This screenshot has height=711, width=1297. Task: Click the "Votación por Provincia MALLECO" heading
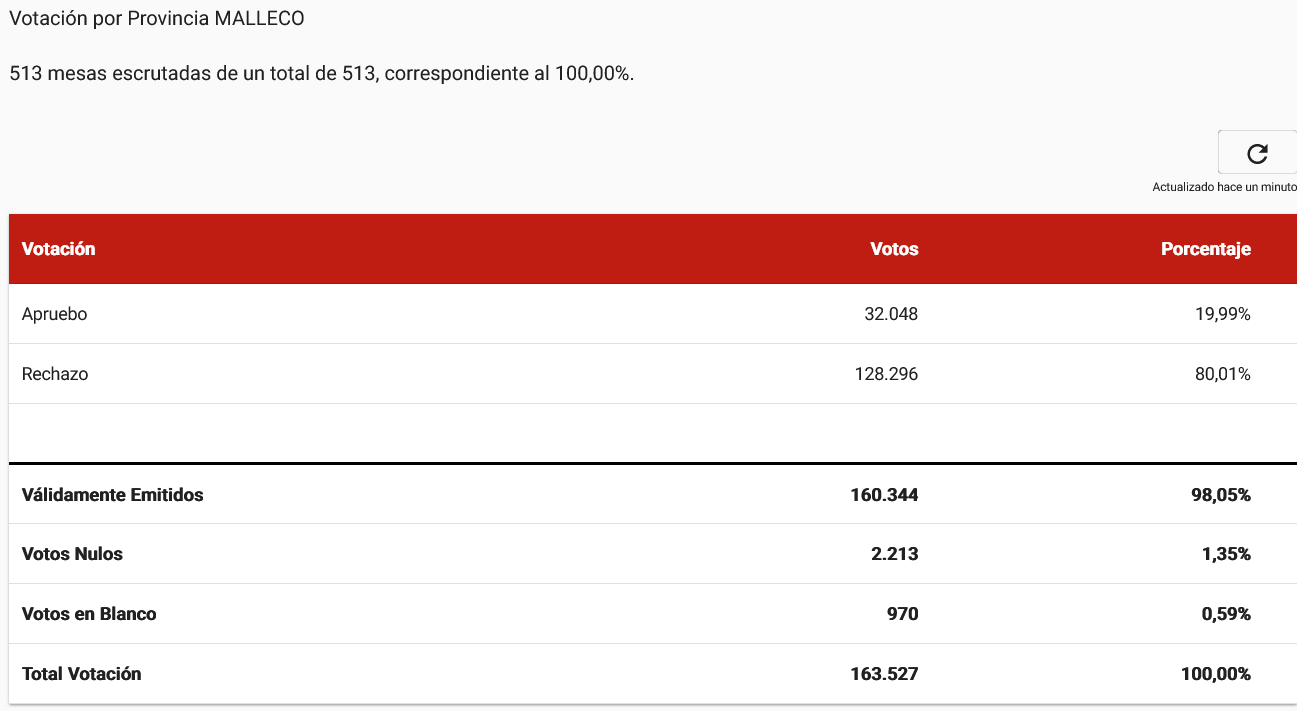tap(157, 19)
